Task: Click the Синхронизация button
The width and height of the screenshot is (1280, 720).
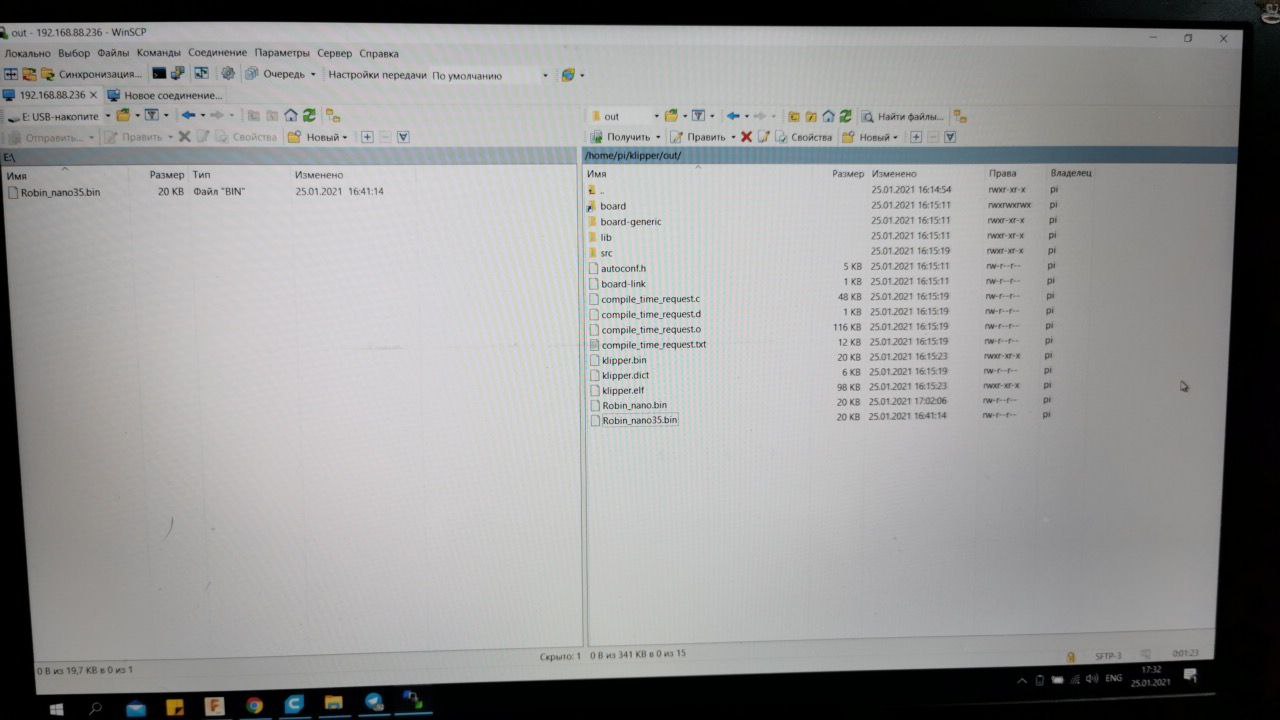Action: (92, 74)
